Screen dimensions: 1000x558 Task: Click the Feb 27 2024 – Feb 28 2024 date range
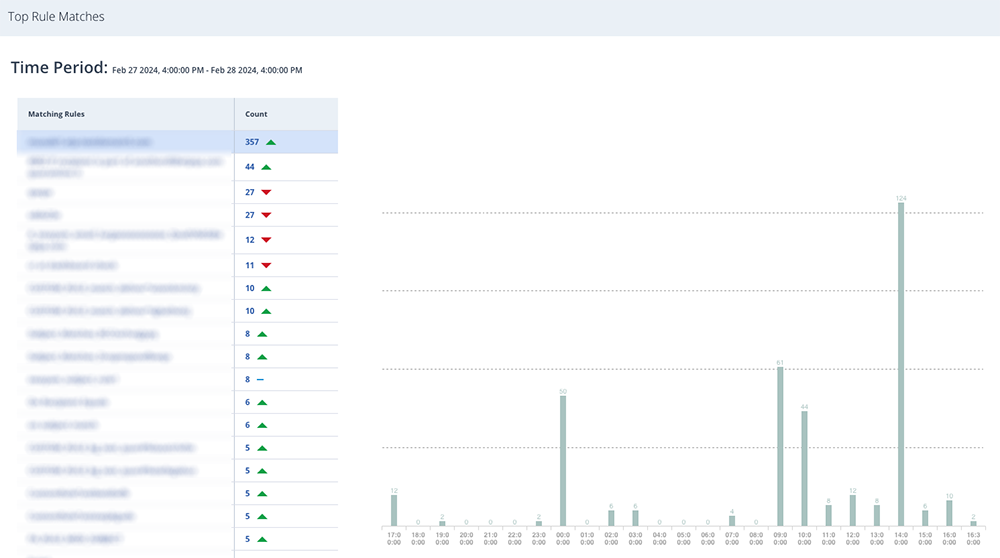[x=207, y=70]
